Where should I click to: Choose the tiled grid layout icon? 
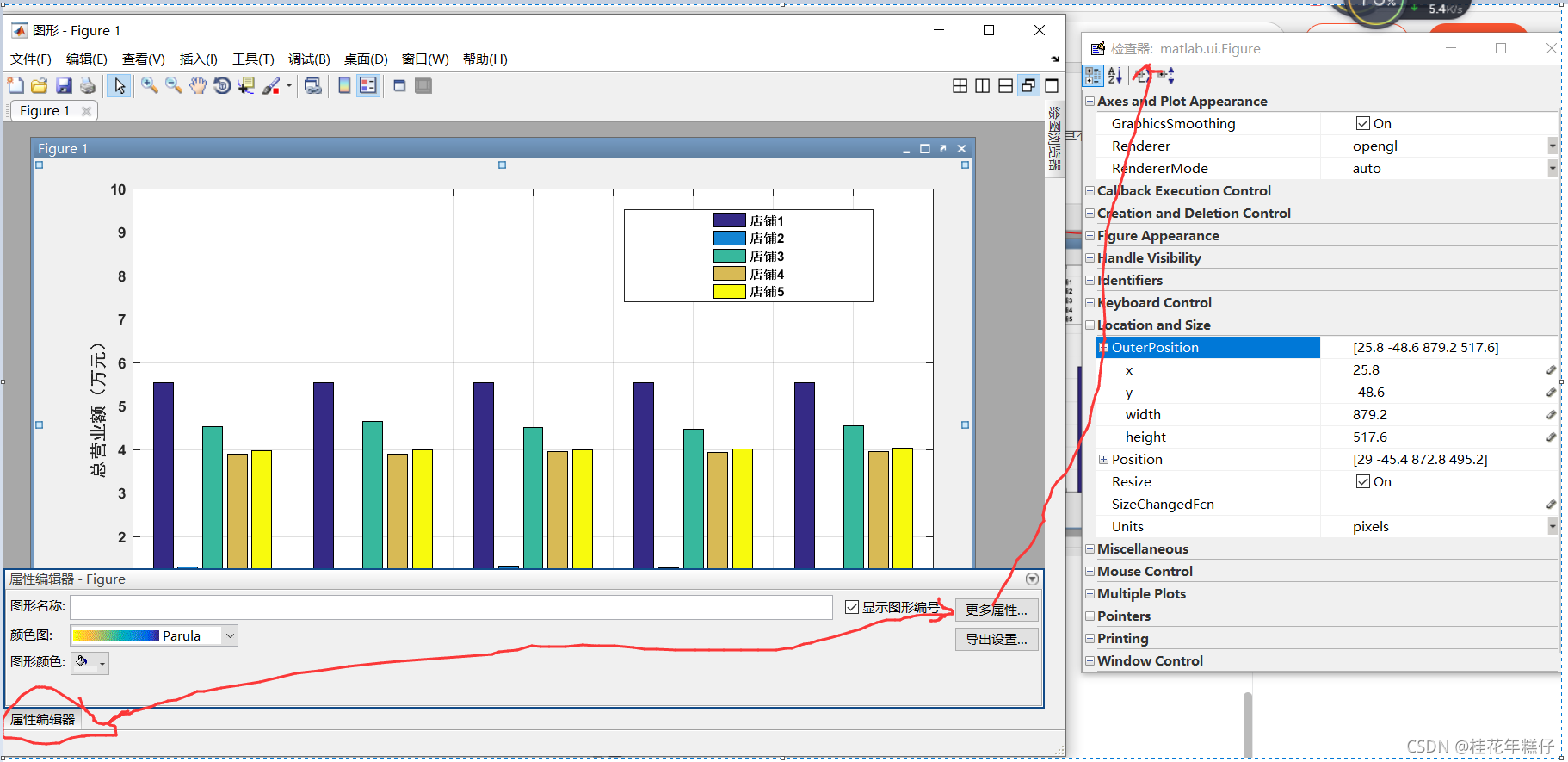960,85
